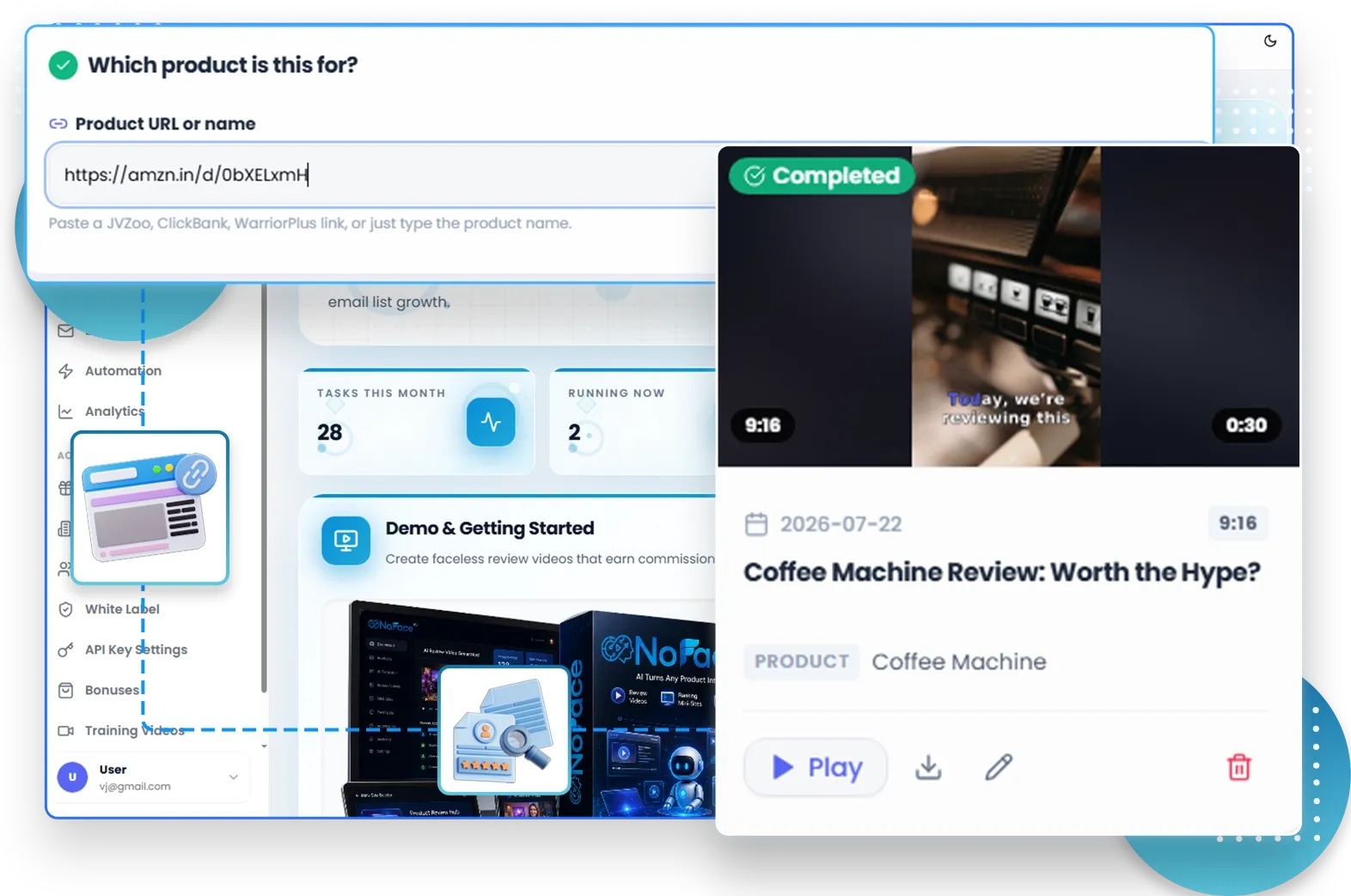Toggle dark mode moon icon
Image resolution: width=1351 pixels, height=896 pixels.
(x=1270, y=40)
